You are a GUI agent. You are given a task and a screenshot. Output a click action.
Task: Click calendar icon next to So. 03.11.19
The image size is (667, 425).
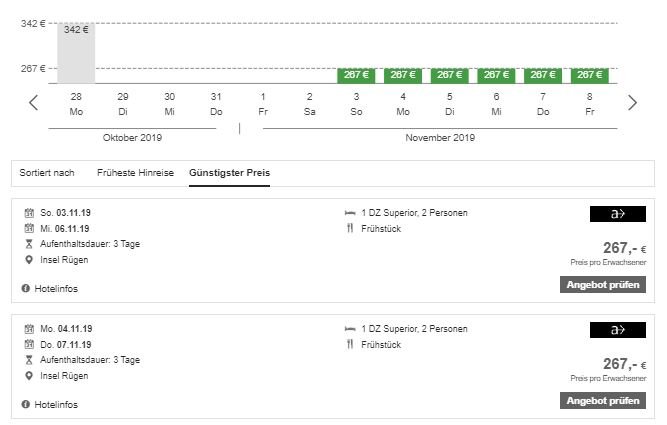point(29,213)
